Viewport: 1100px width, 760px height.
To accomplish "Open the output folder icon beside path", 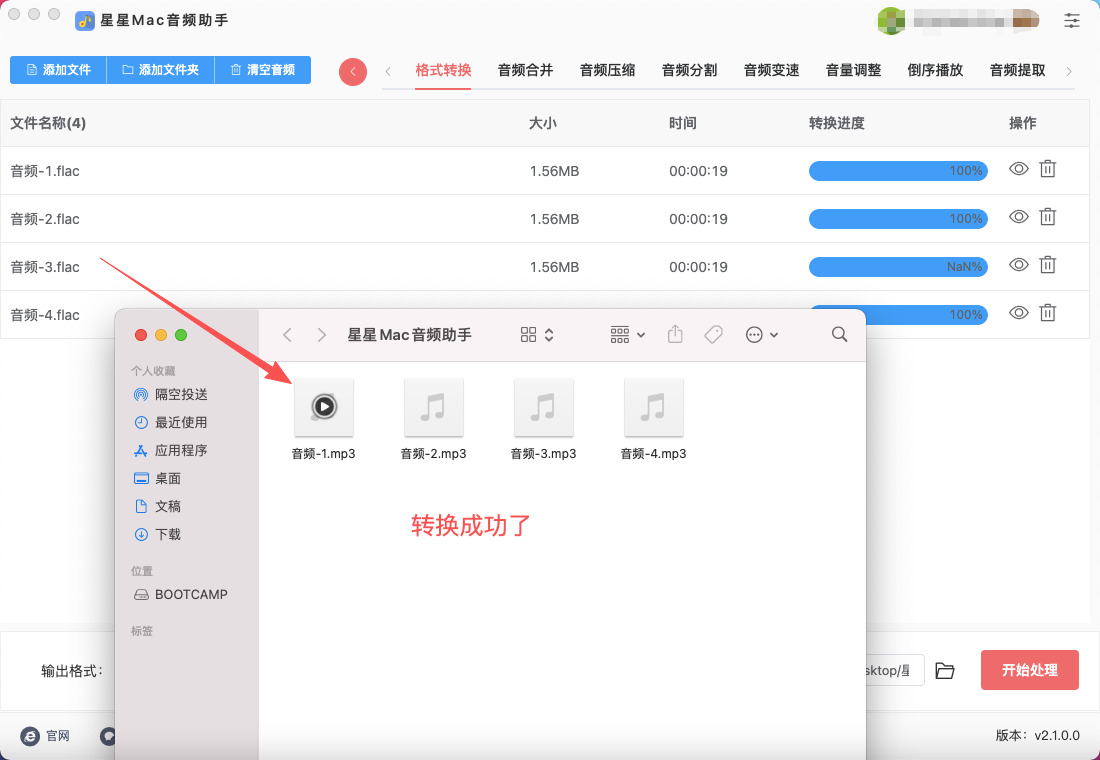I will [x=945, y=671].
